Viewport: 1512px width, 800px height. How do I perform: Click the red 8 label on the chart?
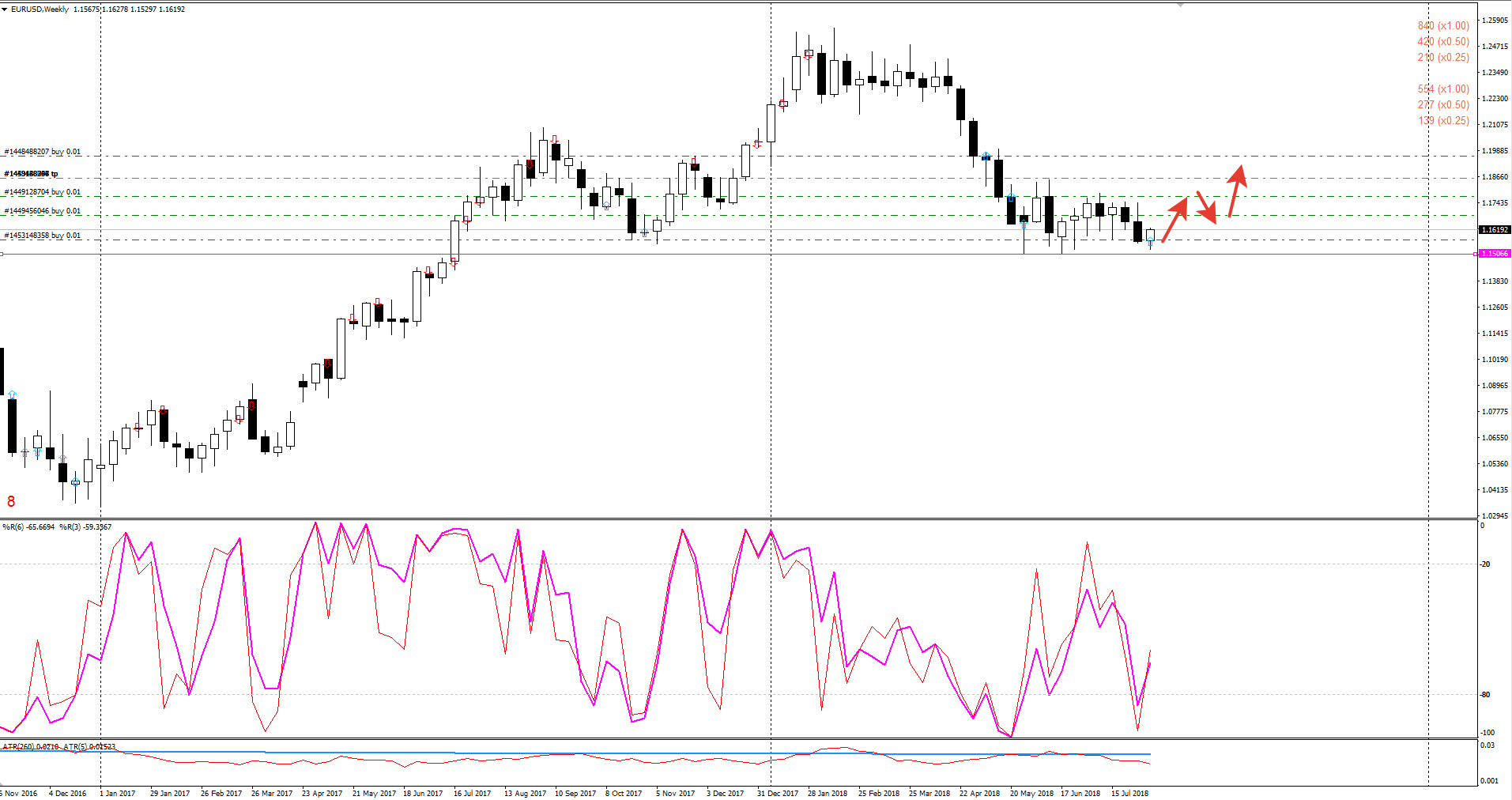point(11,502)
